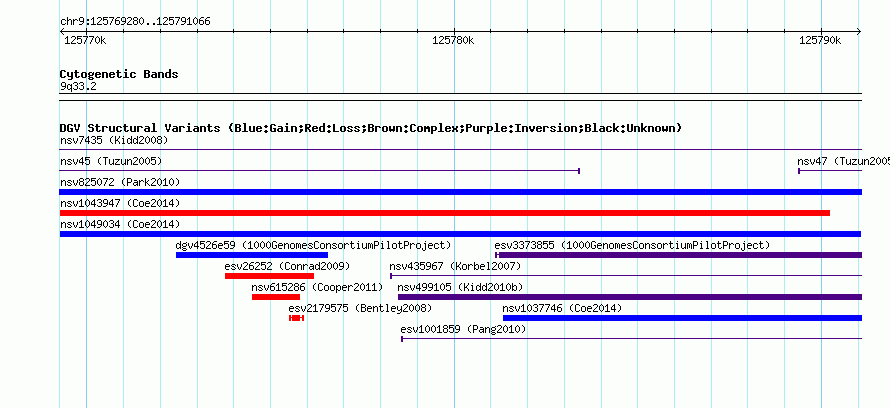Click the nsv1037746 (Coe2014) blue bar
Viewport: 890px width, 408px height.
(682, 318)
